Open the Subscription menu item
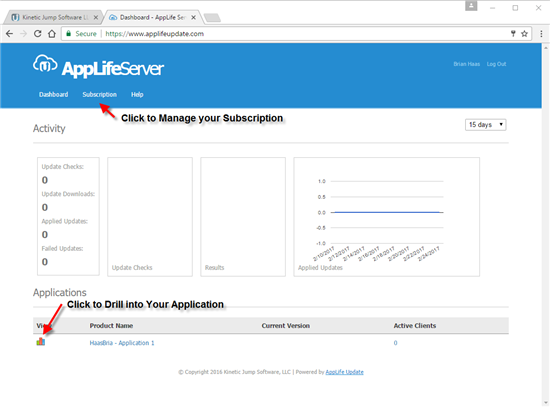This screenshot has height=407, width=550. [x=100, y=94]
